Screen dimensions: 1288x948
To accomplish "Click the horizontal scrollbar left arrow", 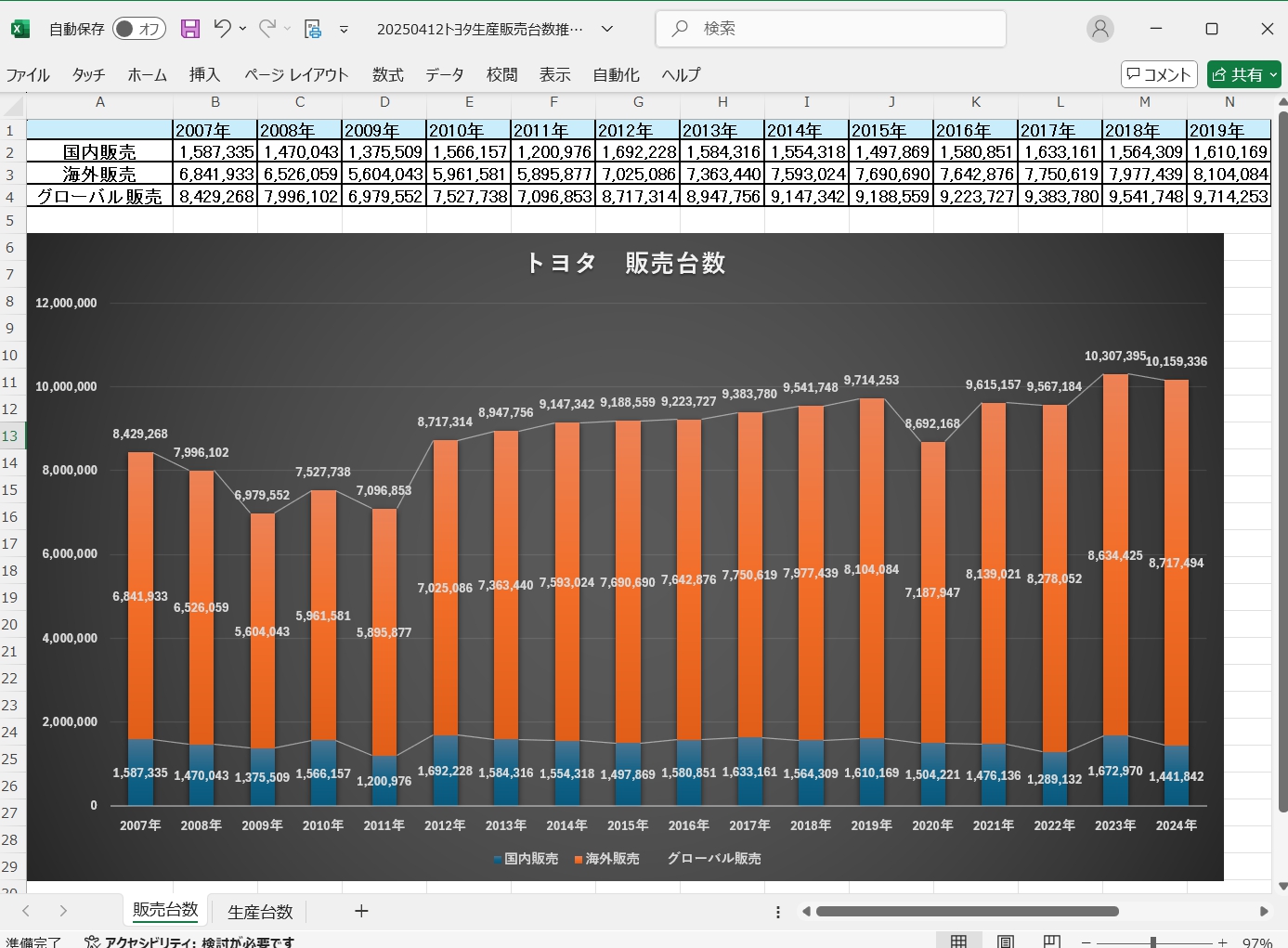I will tap(805, 912).
